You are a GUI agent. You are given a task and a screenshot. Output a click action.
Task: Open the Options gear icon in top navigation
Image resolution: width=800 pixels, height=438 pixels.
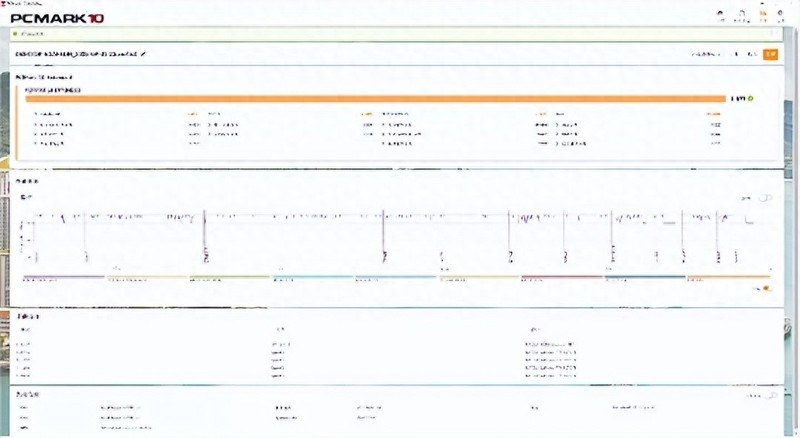tap(781, 14)
